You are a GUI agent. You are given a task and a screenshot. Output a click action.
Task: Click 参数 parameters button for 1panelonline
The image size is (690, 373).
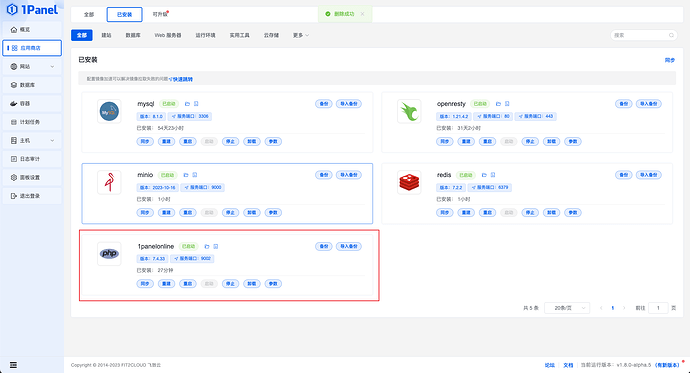pyautogui.click(x=273, y=284)
